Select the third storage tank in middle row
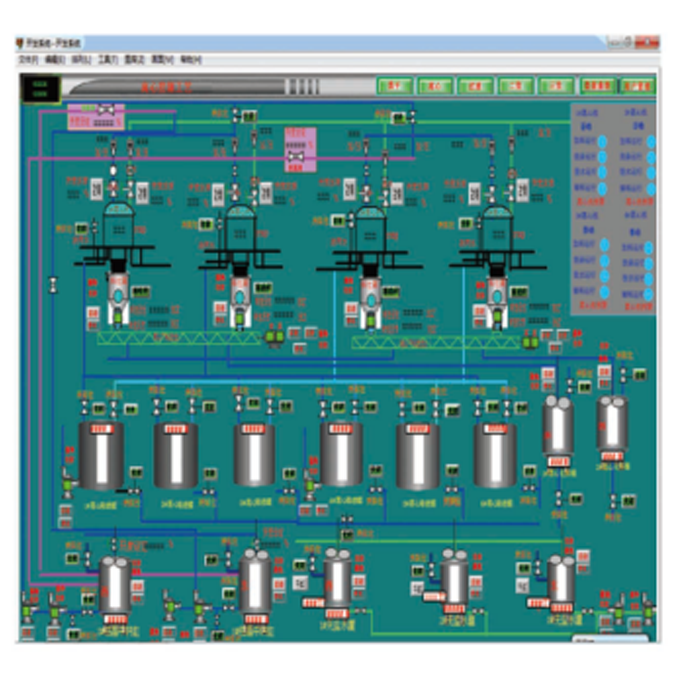This screenshot has width=678, height=678. pos(254,454)
